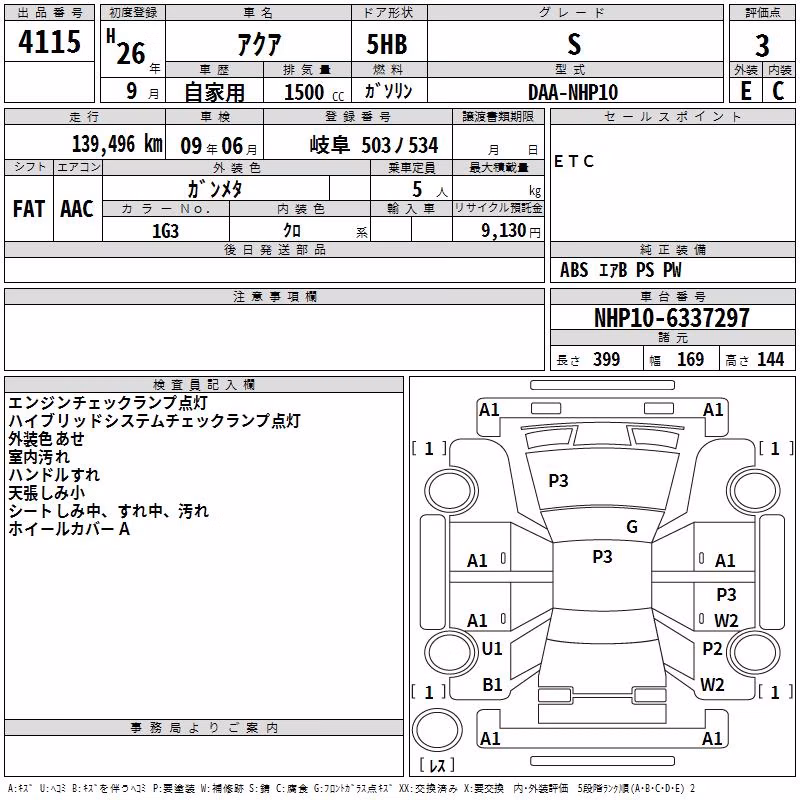Select the 車台番号 header
This screenshot has height=800, width=800.
673,296
